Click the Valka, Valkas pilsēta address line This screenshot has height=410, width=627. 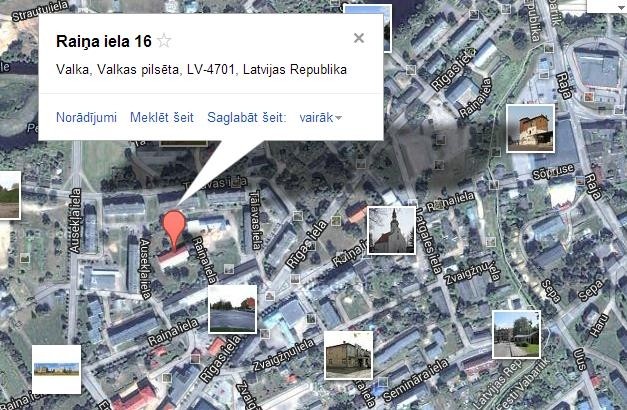pyautogui.click(x=202, y=70)
